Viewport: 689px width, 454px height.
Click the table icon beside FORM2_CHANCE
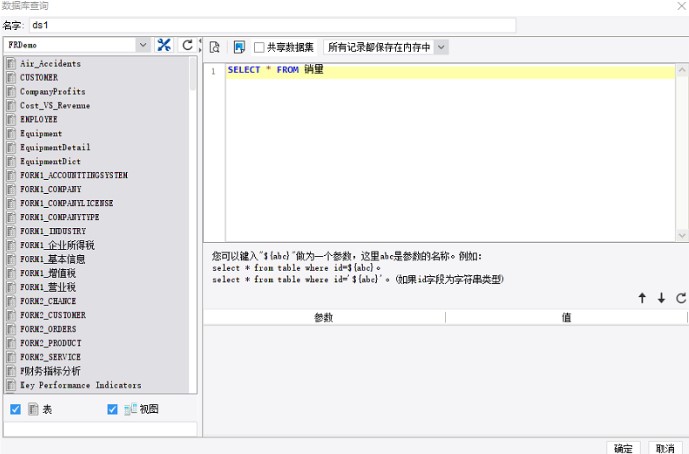(x=11, y=301)
